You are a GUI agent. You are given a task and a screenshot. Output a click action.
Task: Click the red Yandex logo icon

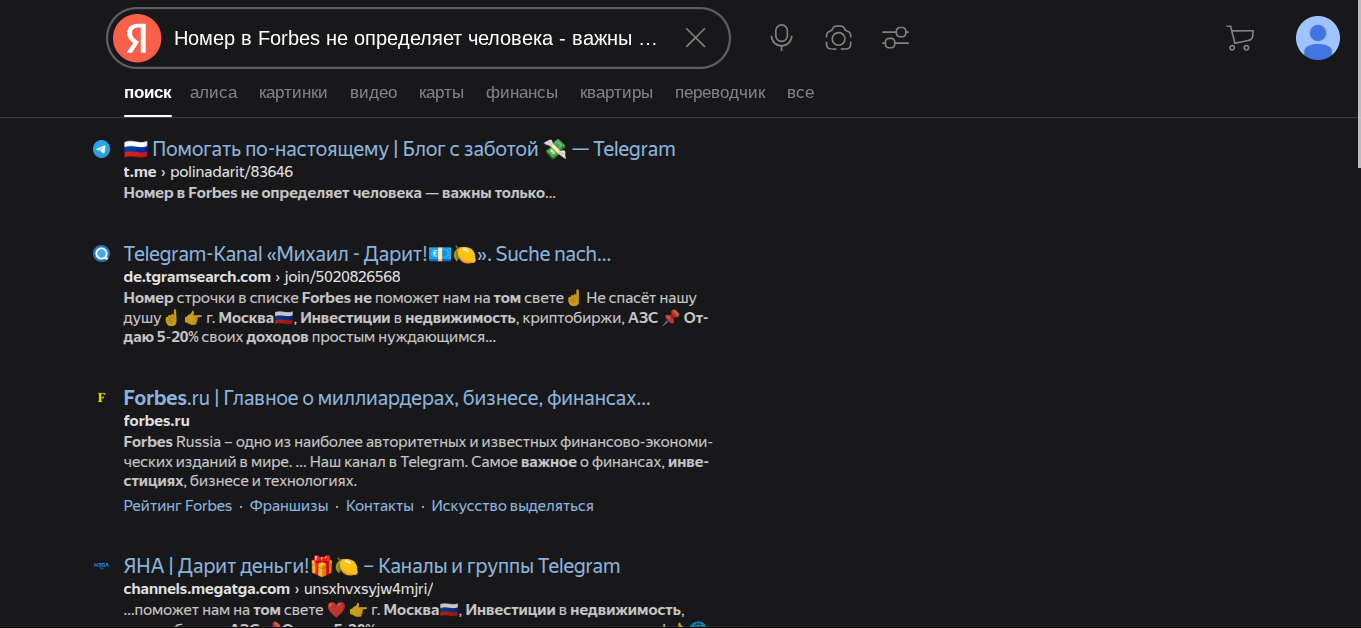137,38
